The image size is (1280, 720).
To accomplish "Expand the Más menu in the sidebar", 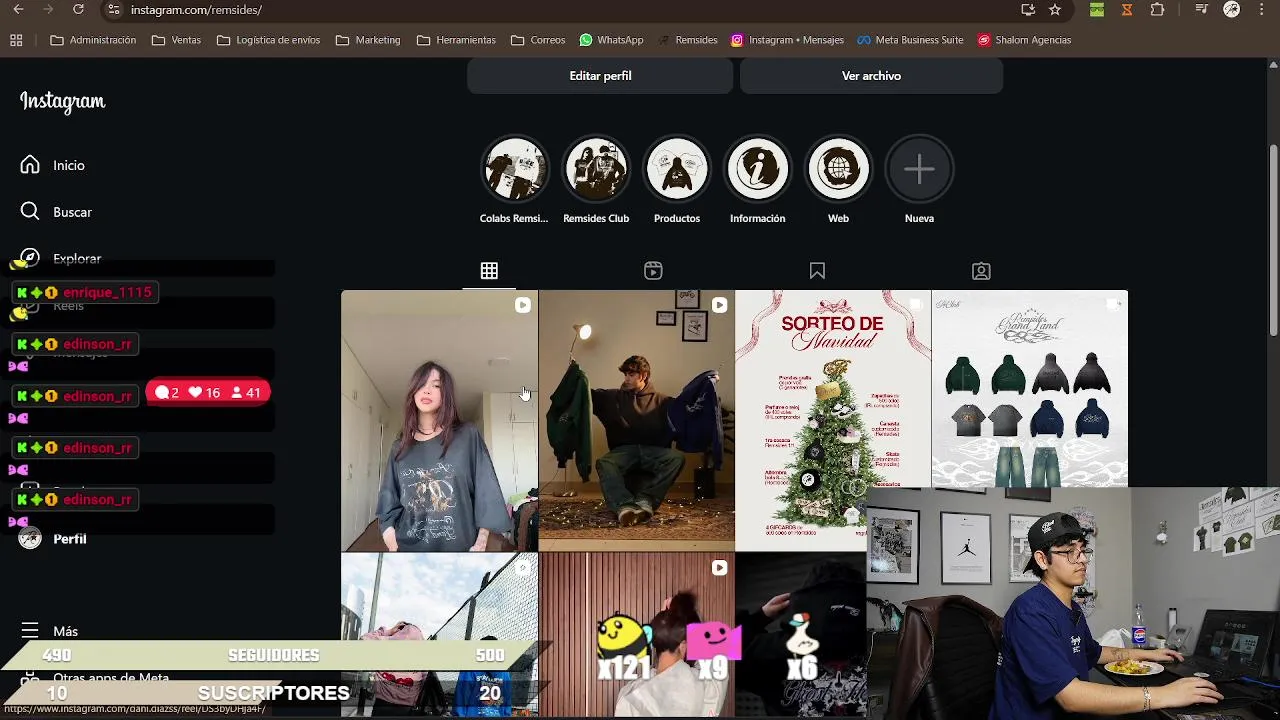I will (50, 631).
